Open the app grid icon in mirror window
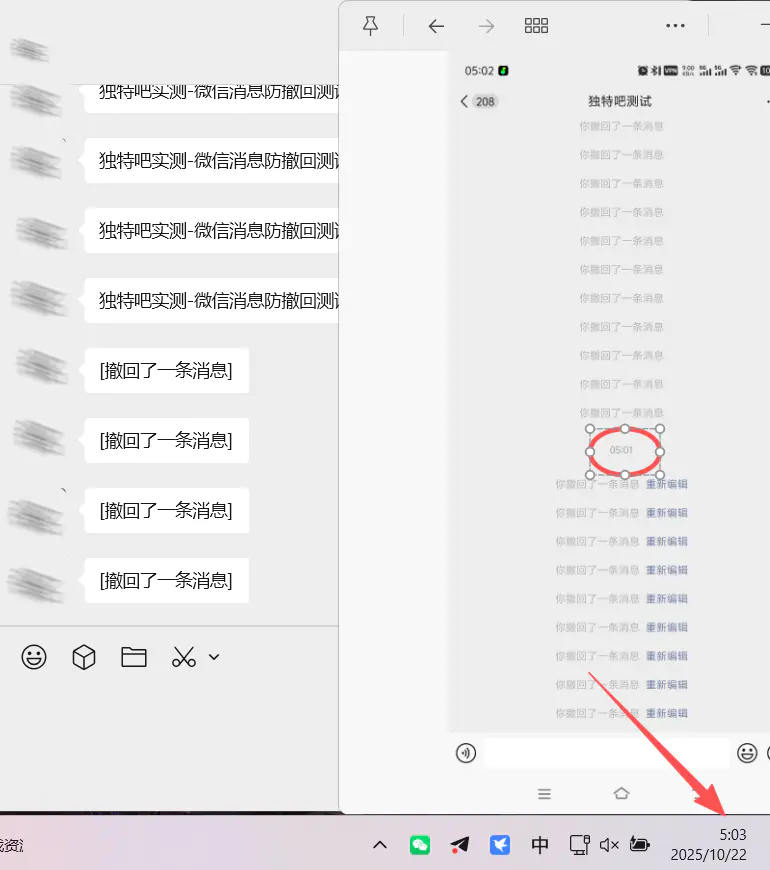This screenshot has width=770, height=870. pos(536,26)
